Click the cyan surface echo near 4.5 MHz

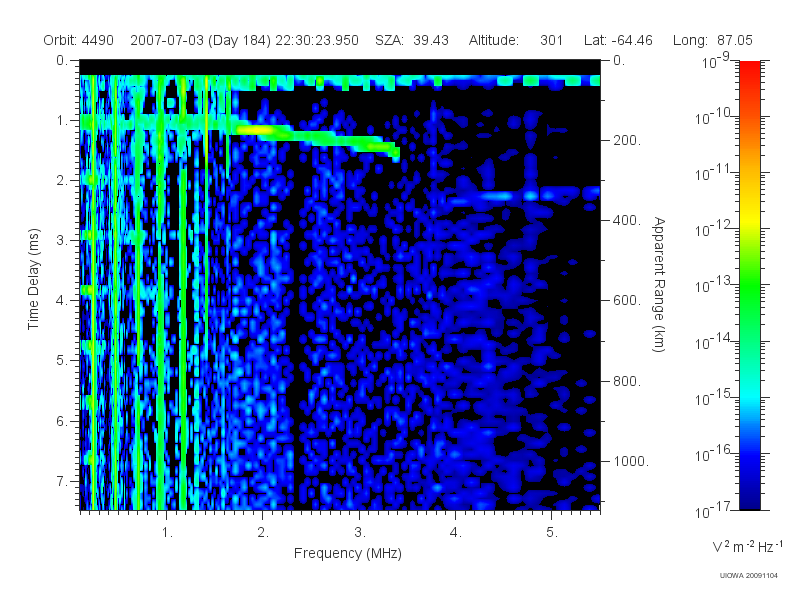(x=497, y=196)
